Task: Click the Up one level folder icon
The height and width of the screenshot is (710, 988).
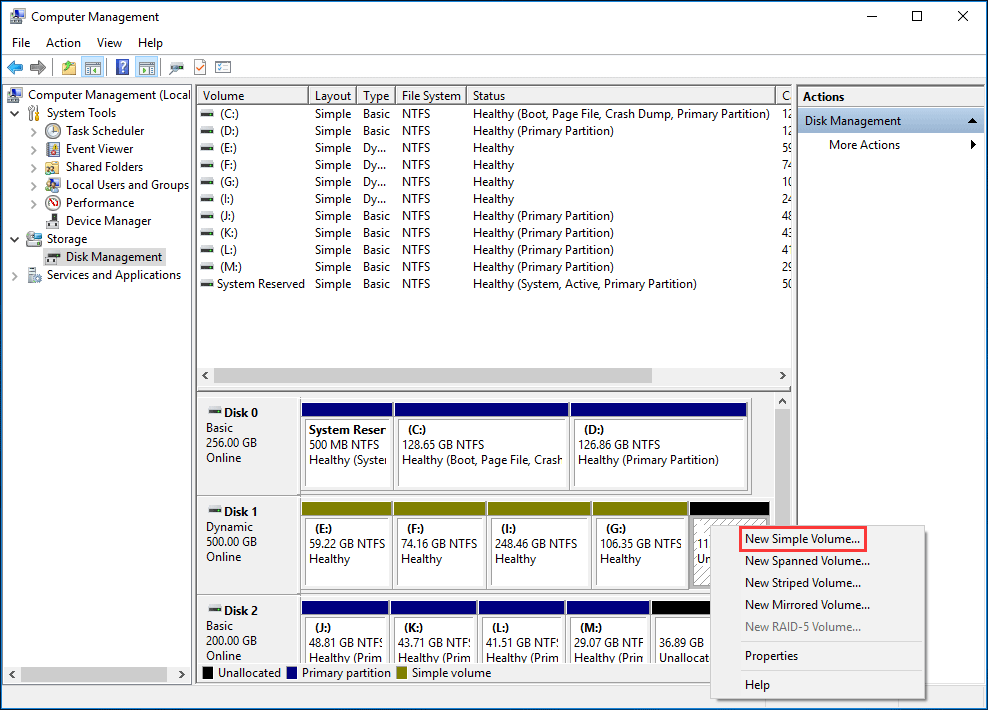Action: coord(69,67)
